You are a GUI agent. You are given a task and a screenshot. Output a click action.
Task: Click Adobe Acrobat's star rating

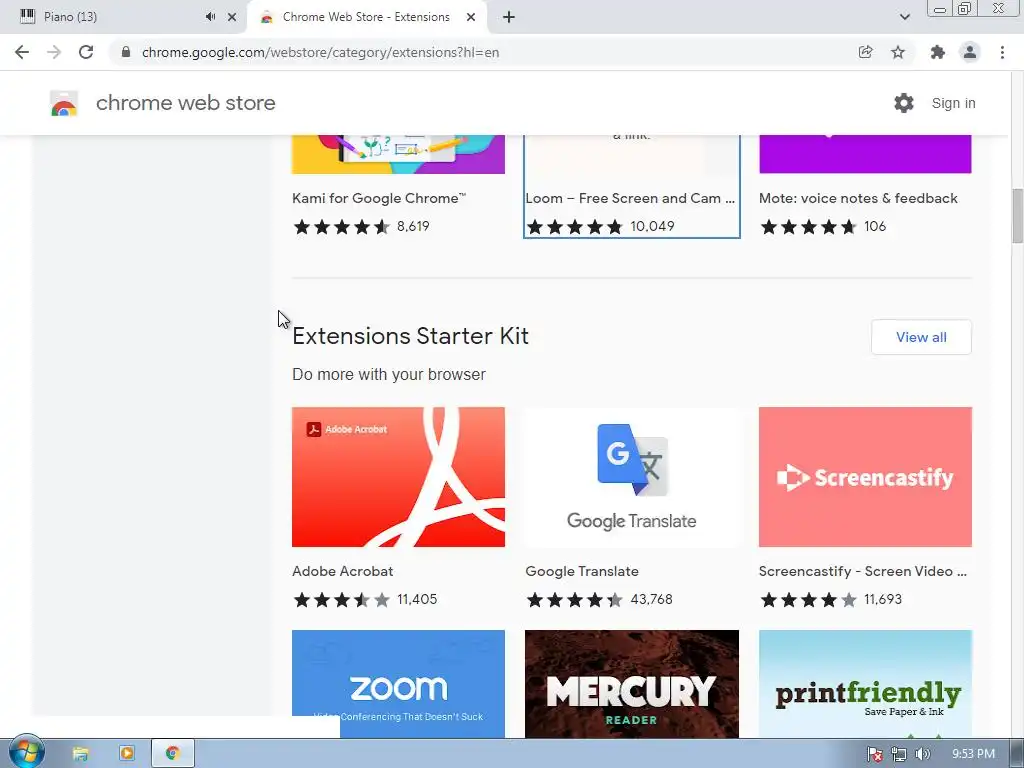pos(342,600)
